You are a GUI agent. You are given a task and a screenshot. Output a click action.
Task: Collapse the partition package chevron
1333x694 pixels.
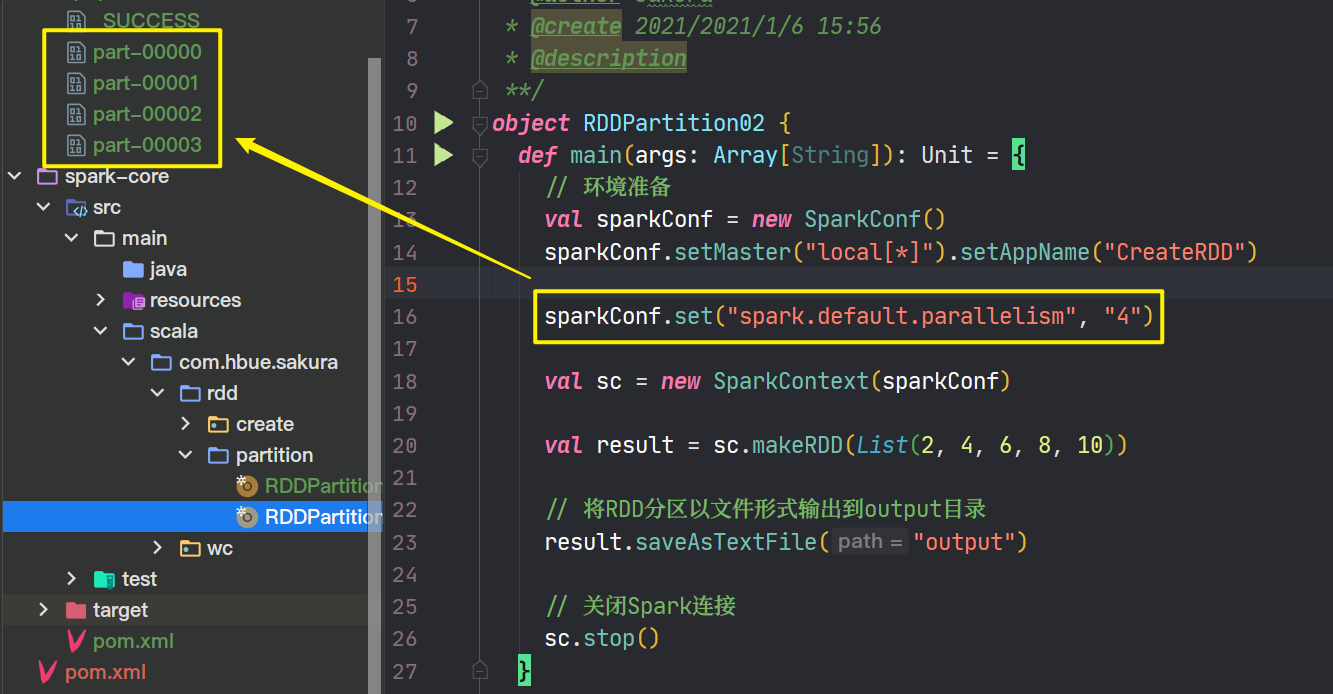[x=186, y=456]
